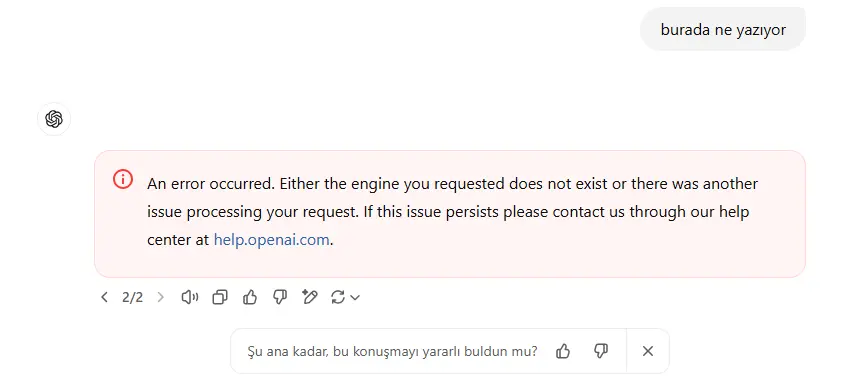Click the "An error occurred" message text
This screenshot has height=379, width=867.
pos(452,212)
